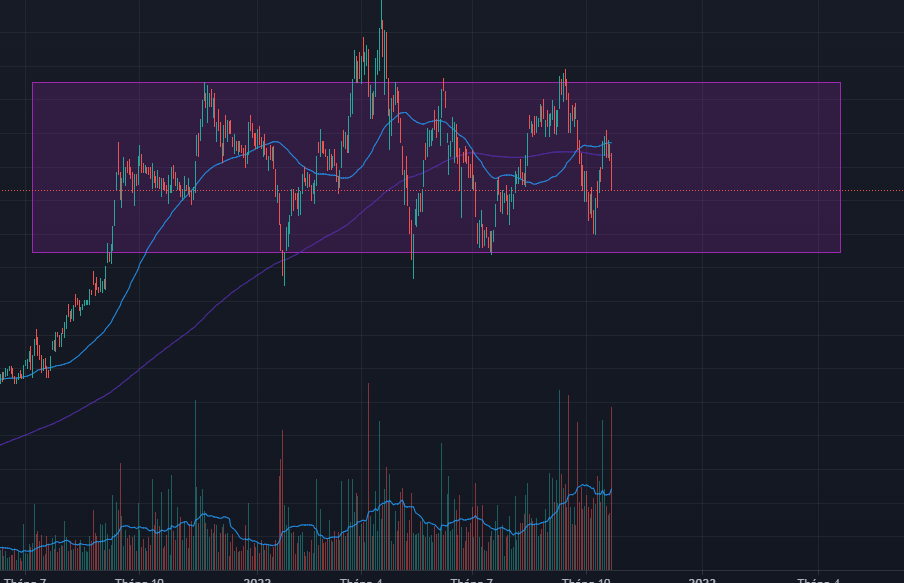Click the 2023 label on time axis

tap(702, 579)
